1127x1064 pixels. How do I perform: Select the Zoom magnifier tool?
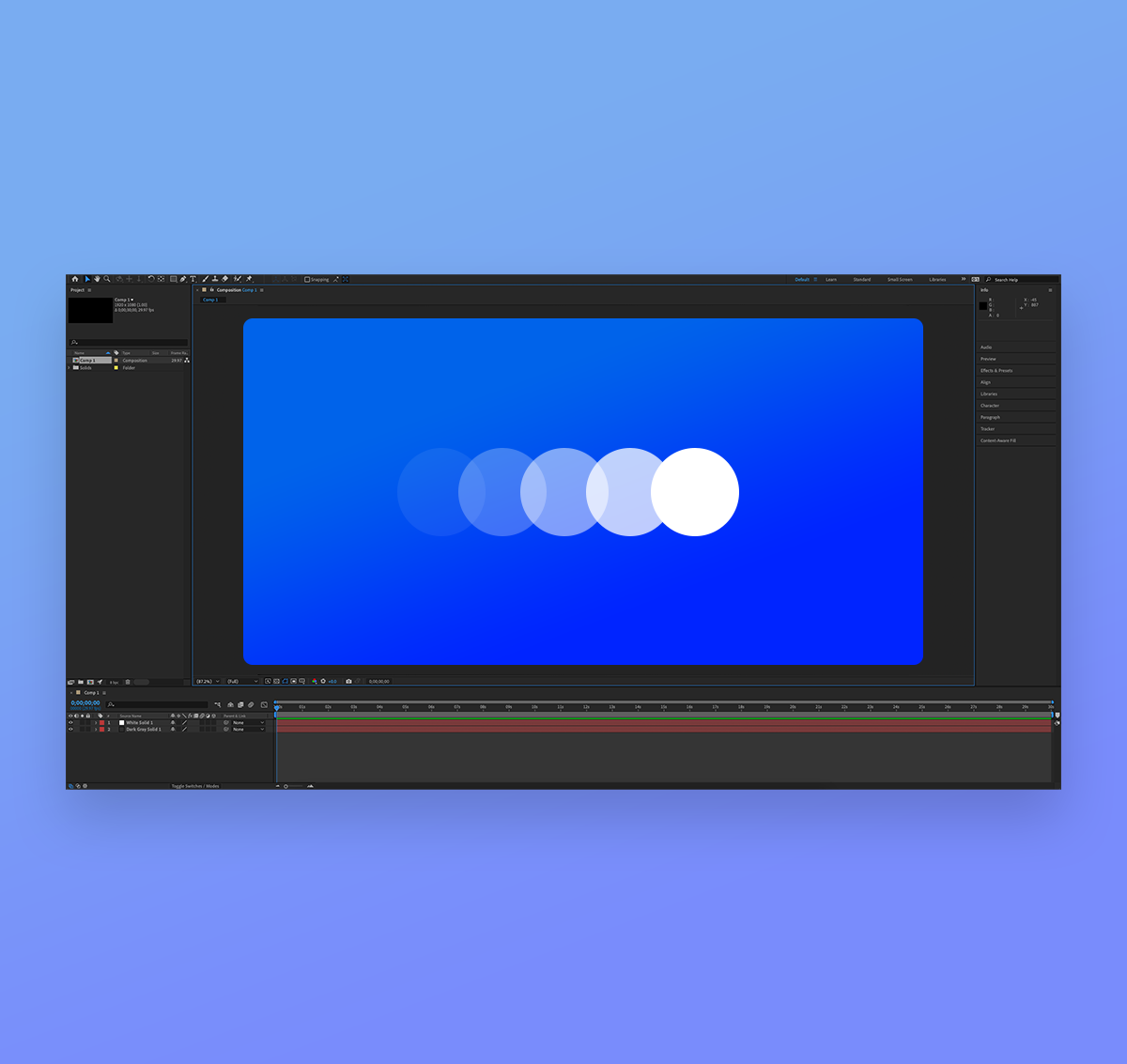pyautogui.click(x=107, y=279)
